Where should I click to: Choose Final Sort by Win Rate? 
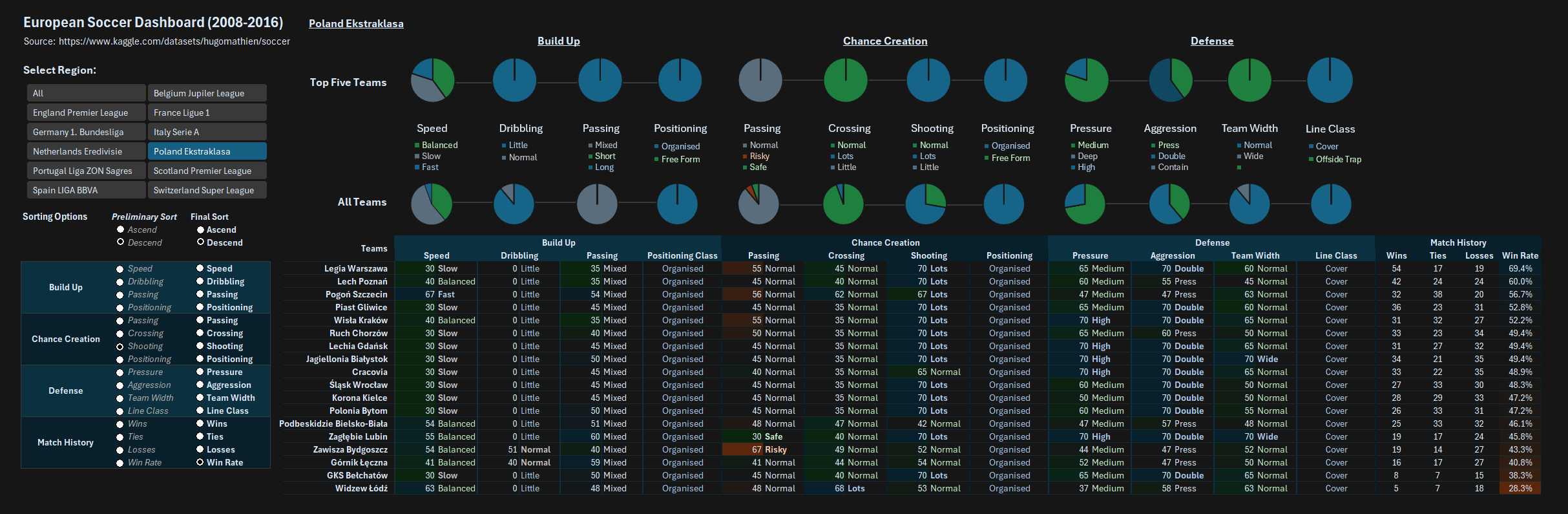pyautogui.click(x=200, y=462)
